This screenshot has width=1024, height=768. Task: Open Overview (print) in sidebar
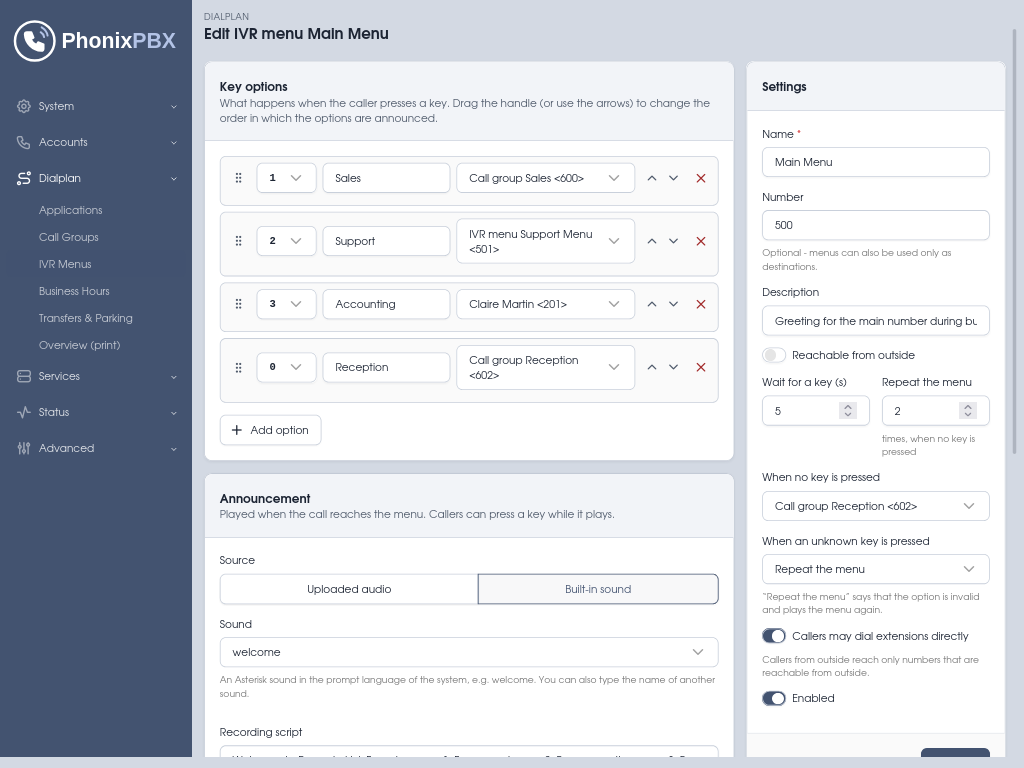[x=80, y=345]
